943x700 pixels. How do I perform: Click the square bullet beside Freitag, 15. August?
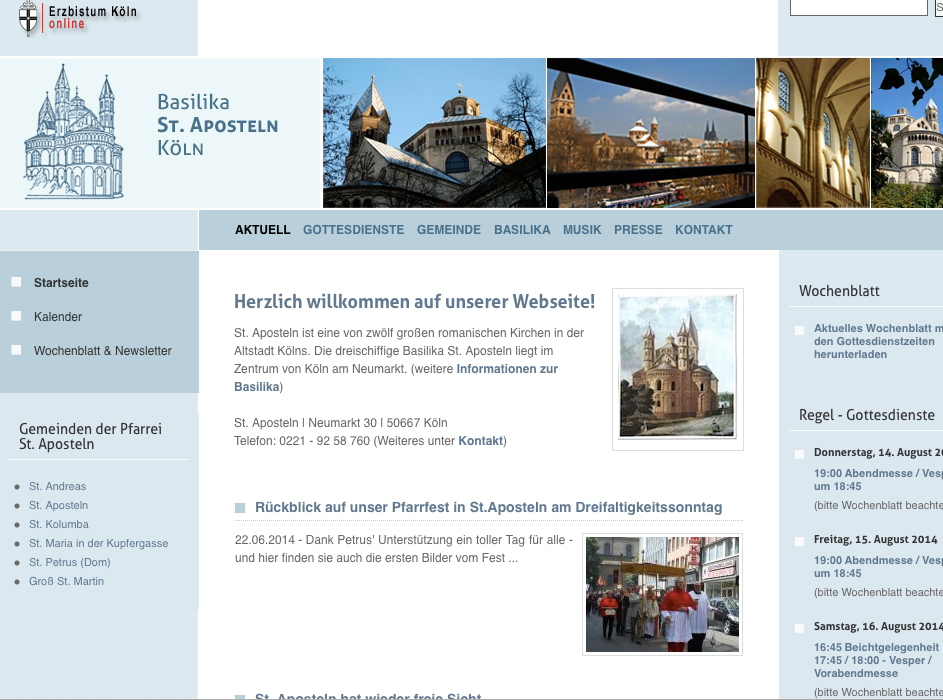point(799,541)
